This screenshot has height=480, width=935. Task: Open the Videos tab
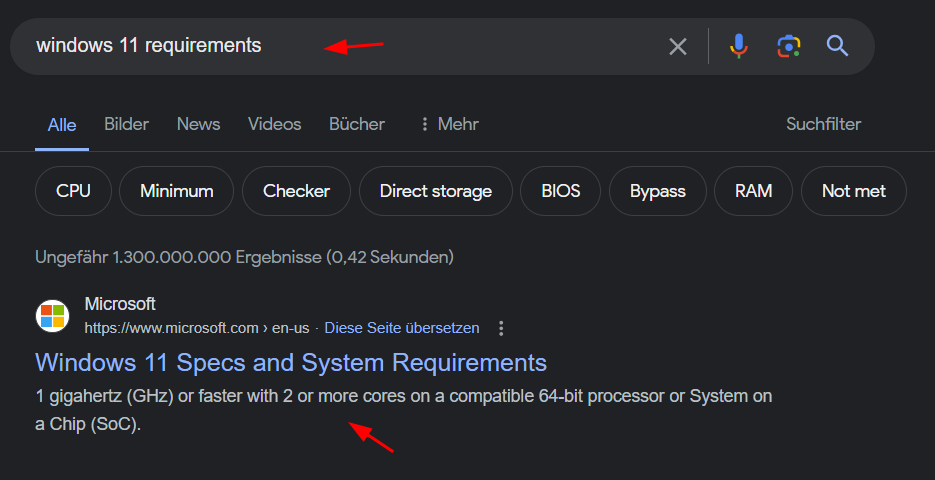click(274, 124)
